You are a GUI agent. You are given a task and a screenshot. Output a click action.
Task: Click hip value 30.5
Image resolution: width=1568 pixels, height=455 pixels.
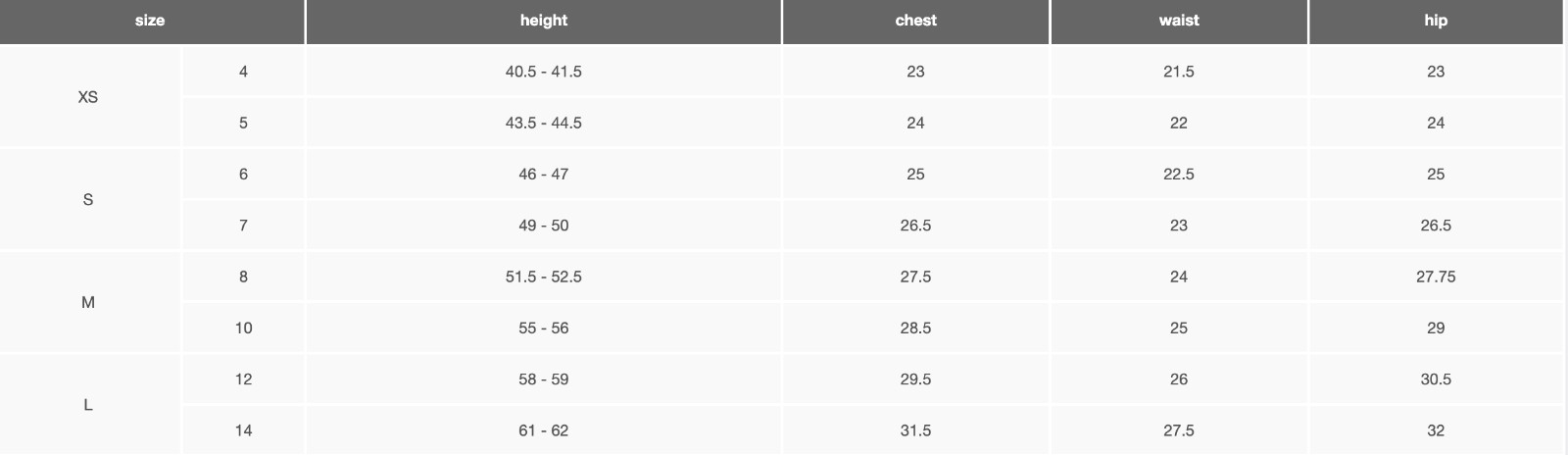[1436, 379]
